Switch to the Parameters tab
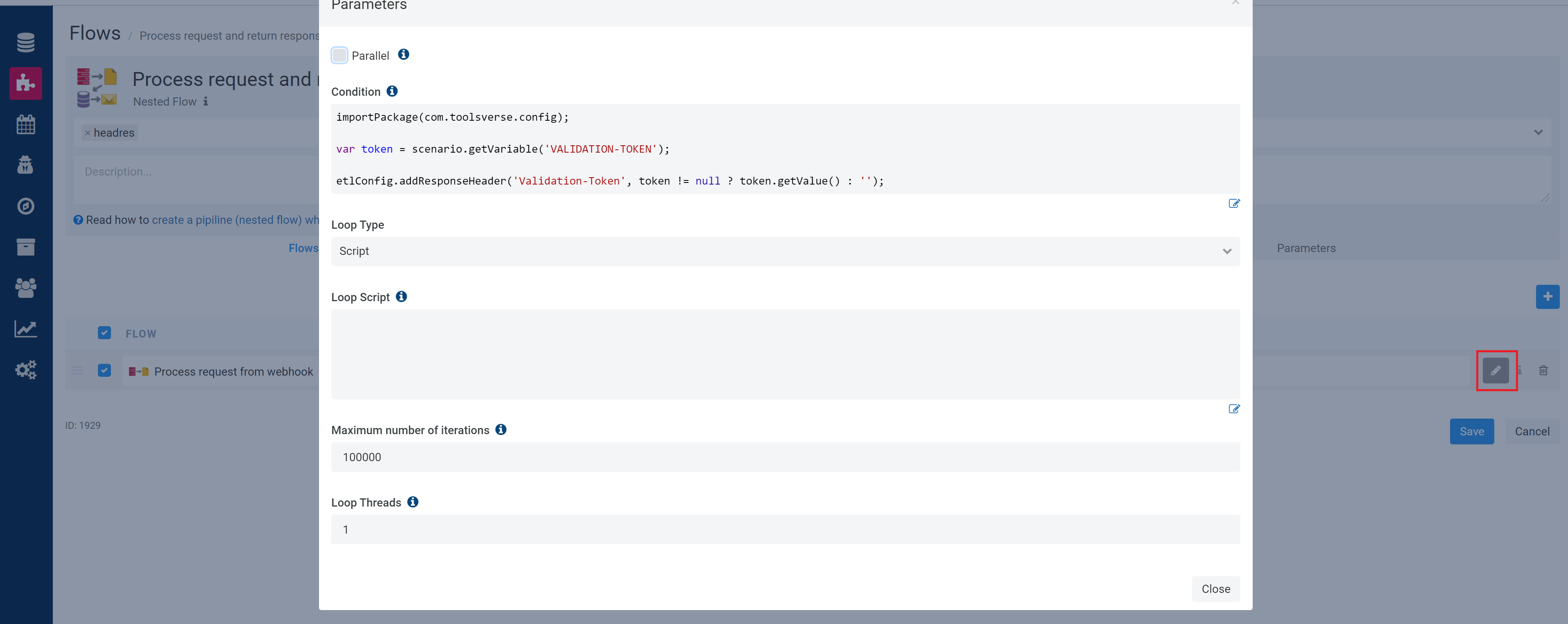 point(1306,248)
